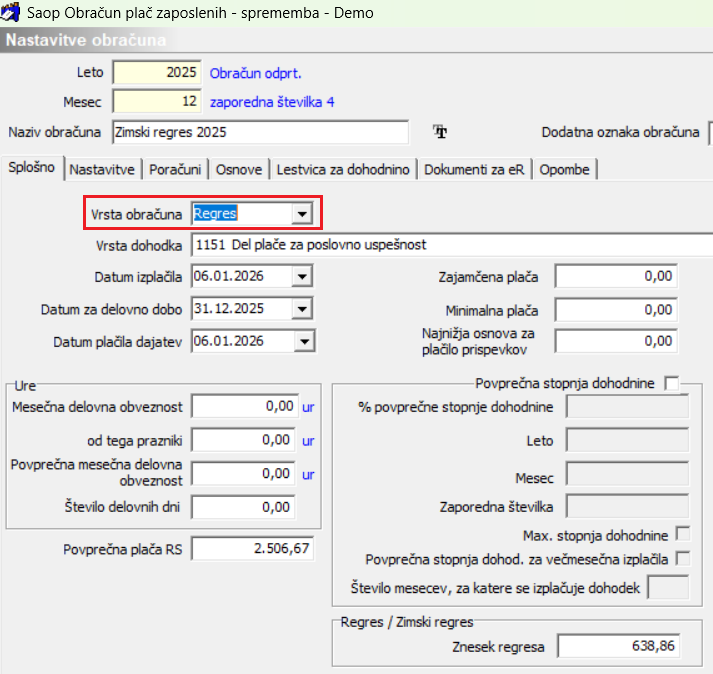Click the Število delovnih dni field

tap(243, 507)
